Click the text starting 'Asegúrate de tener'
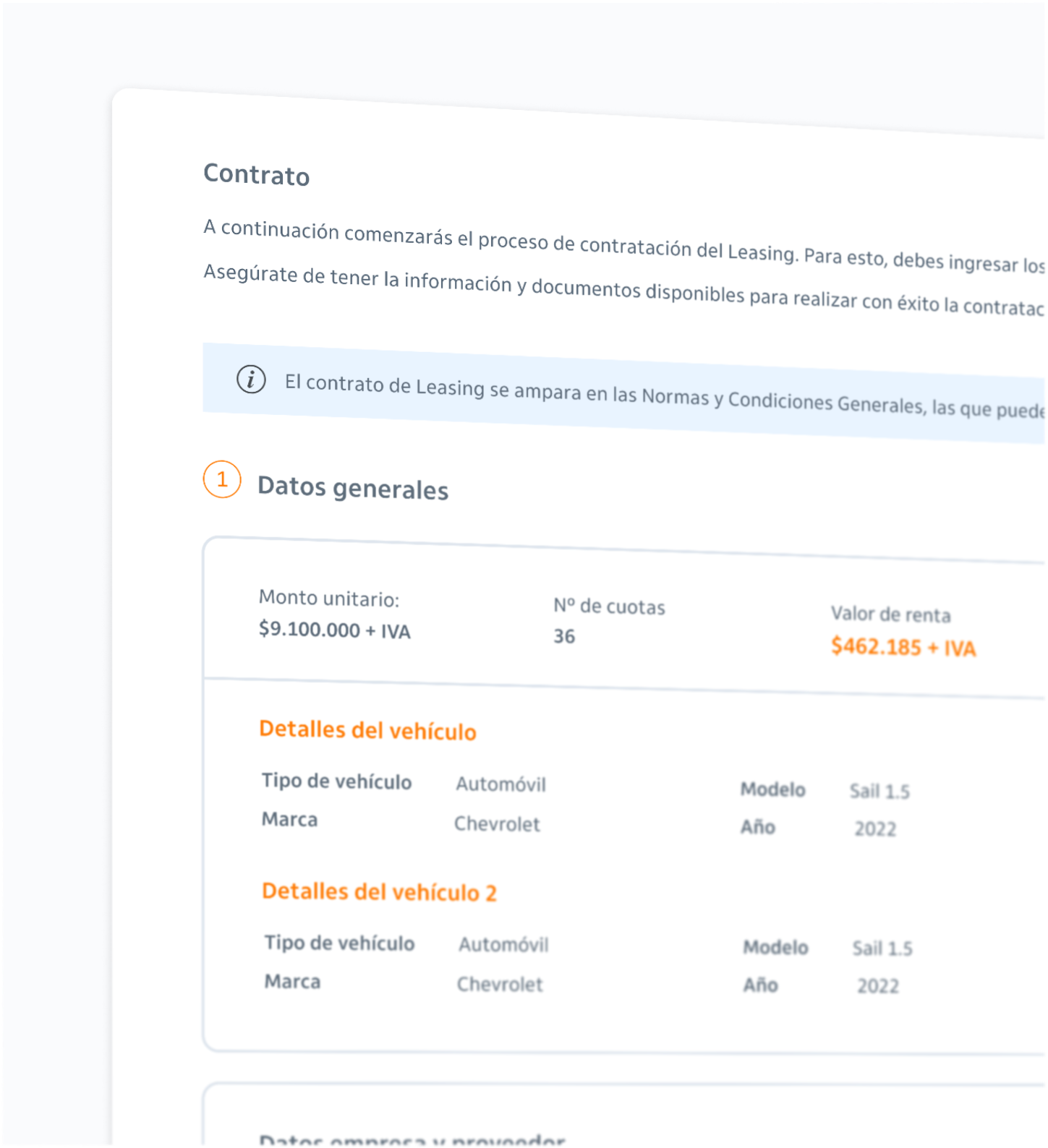This screenshot has width=1048, height=1148. pos(624,291)
